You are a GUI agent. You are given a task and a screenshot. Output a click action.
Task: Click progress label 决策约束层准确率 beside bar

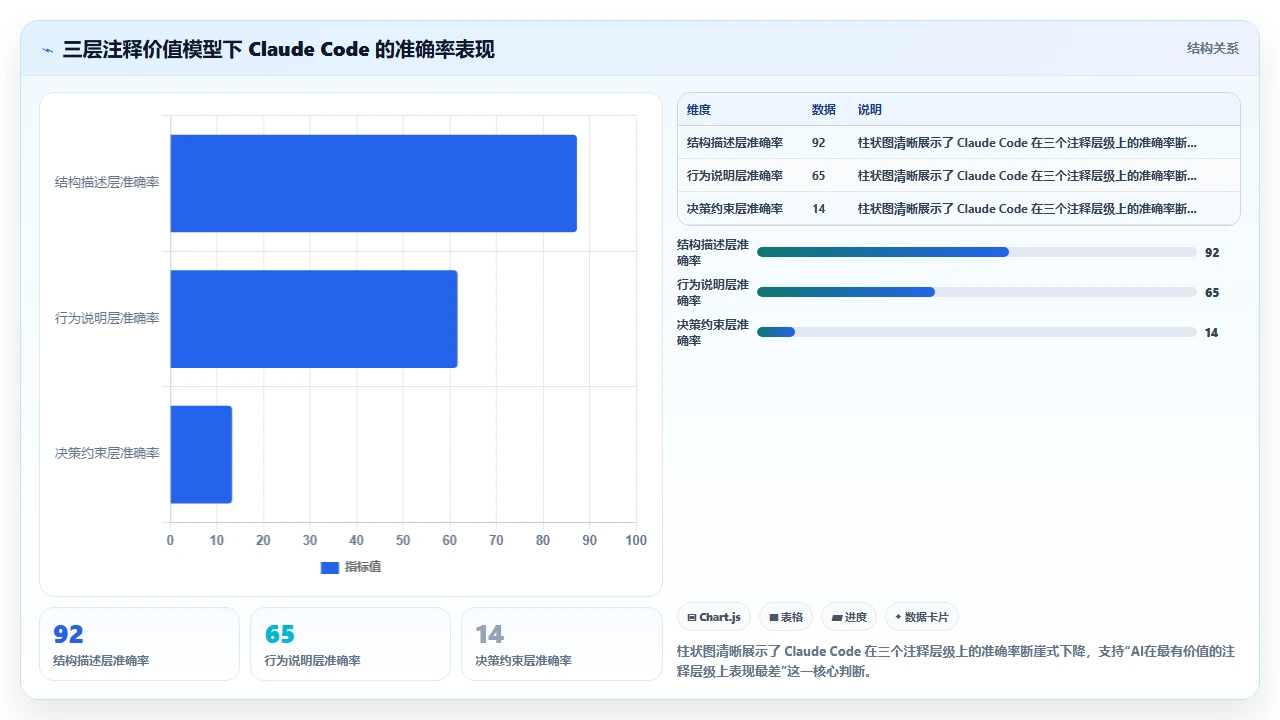[713, 332]
